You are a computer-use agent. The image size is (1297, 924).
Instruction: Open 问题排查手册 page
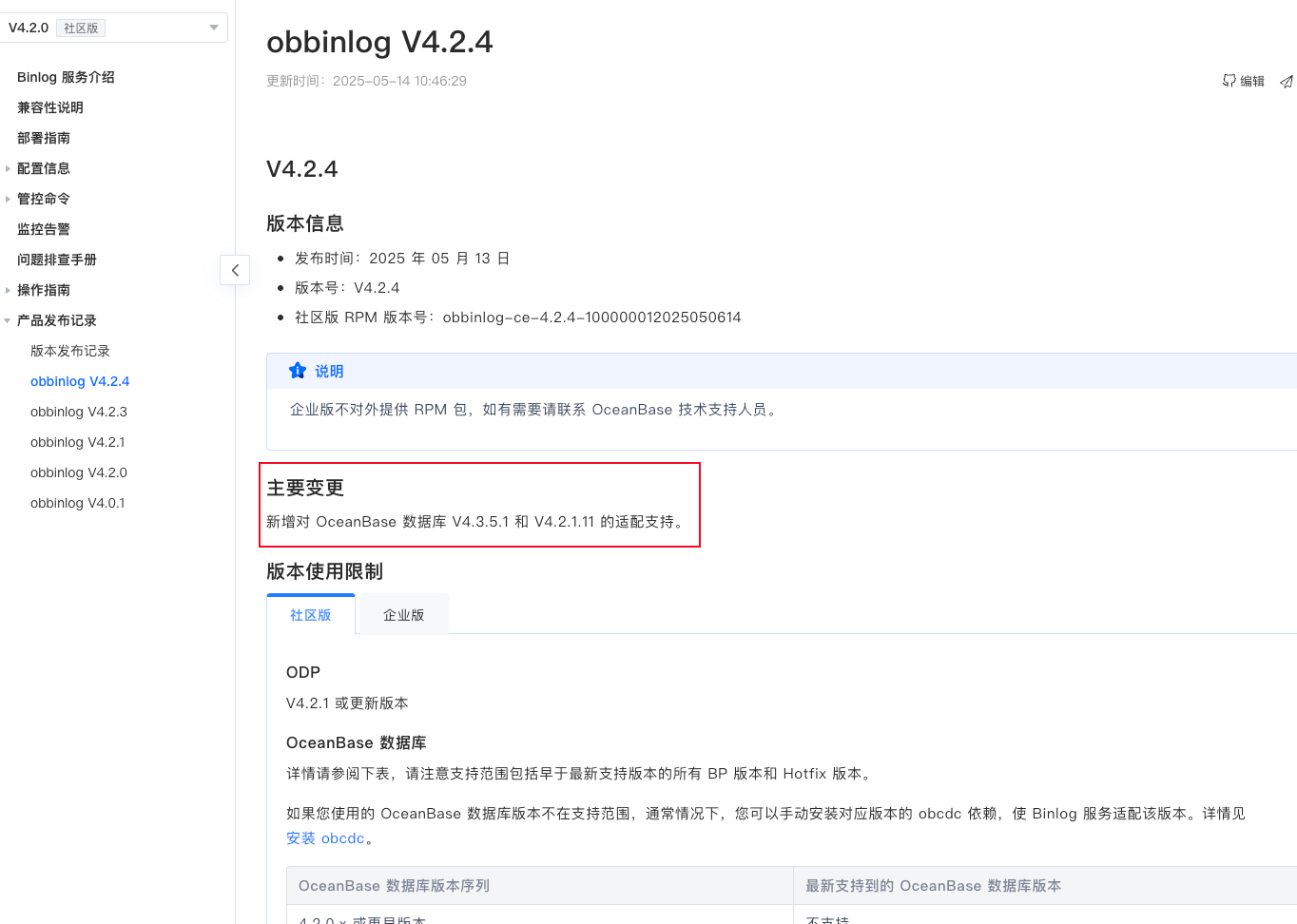tap(57, 260)
